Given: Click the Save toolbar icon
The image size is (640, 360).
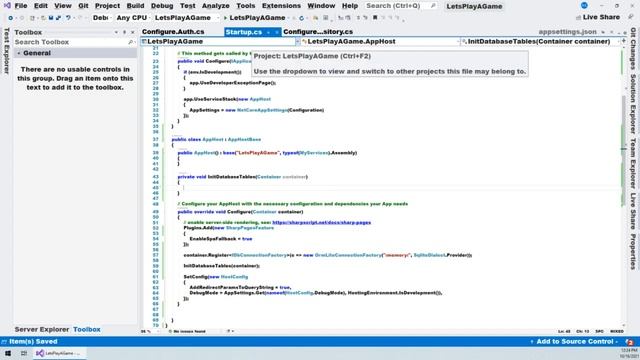Looking at the screenshot, I should pyautogui.click(x=51, y=18).
